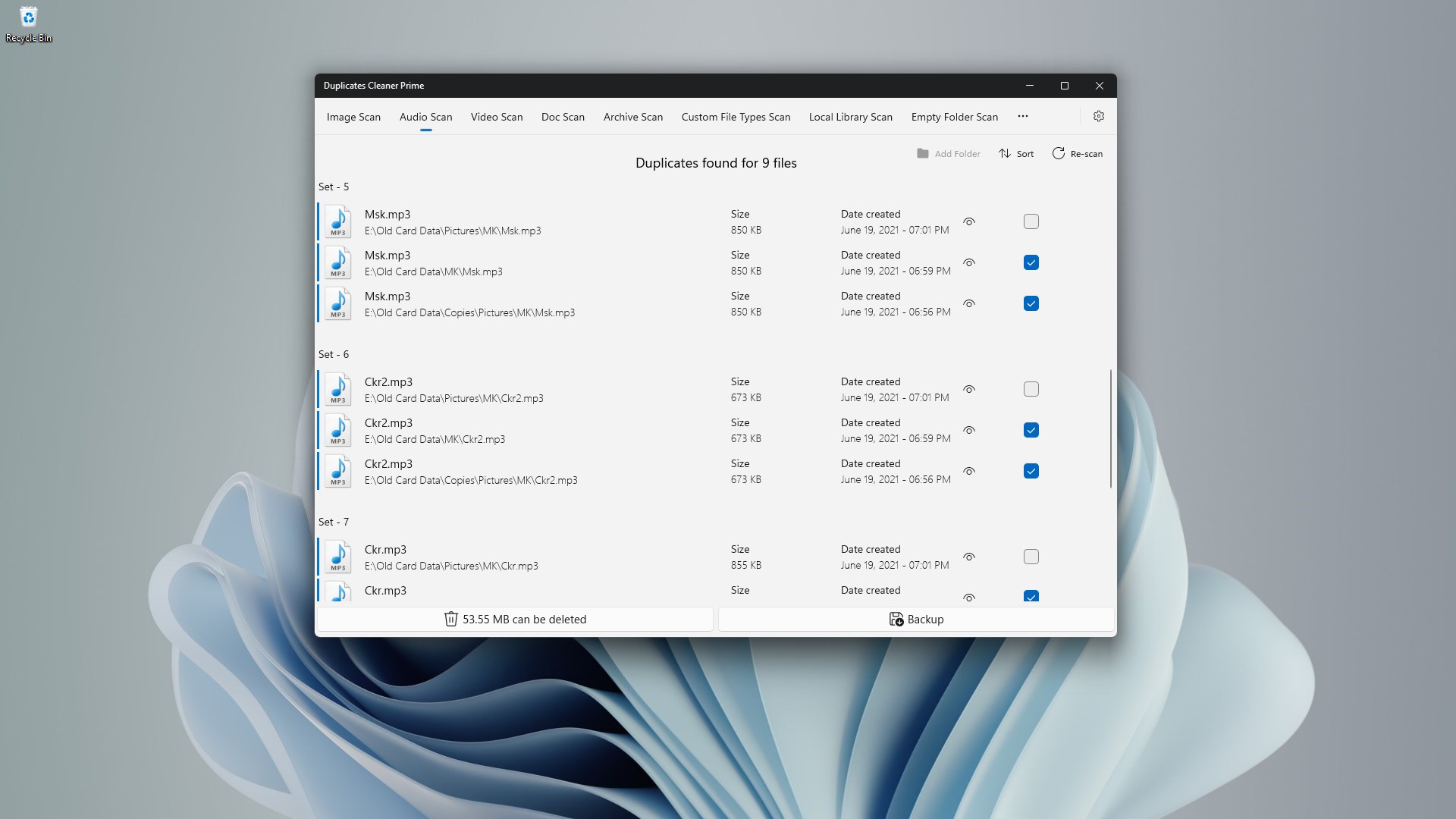Viewport: 1456px width, 819px height.
Task: Delete 53.55 MB of duplicates
Action: pyautogui.click(x=515, y=619)
